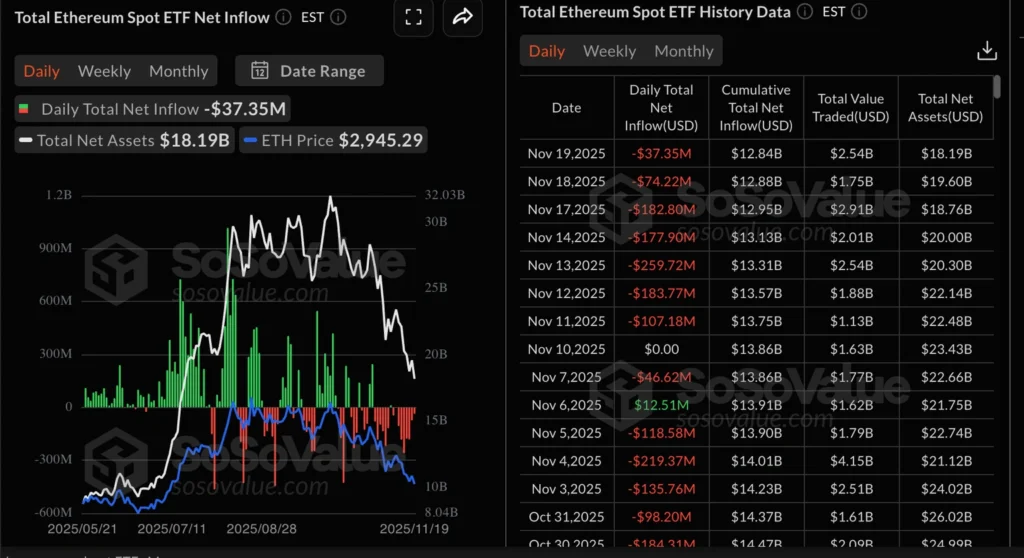Open the Date Range picker
The width and height of the screenshot is (1024, 558).
pyautogui.click(x=311, y=71)
